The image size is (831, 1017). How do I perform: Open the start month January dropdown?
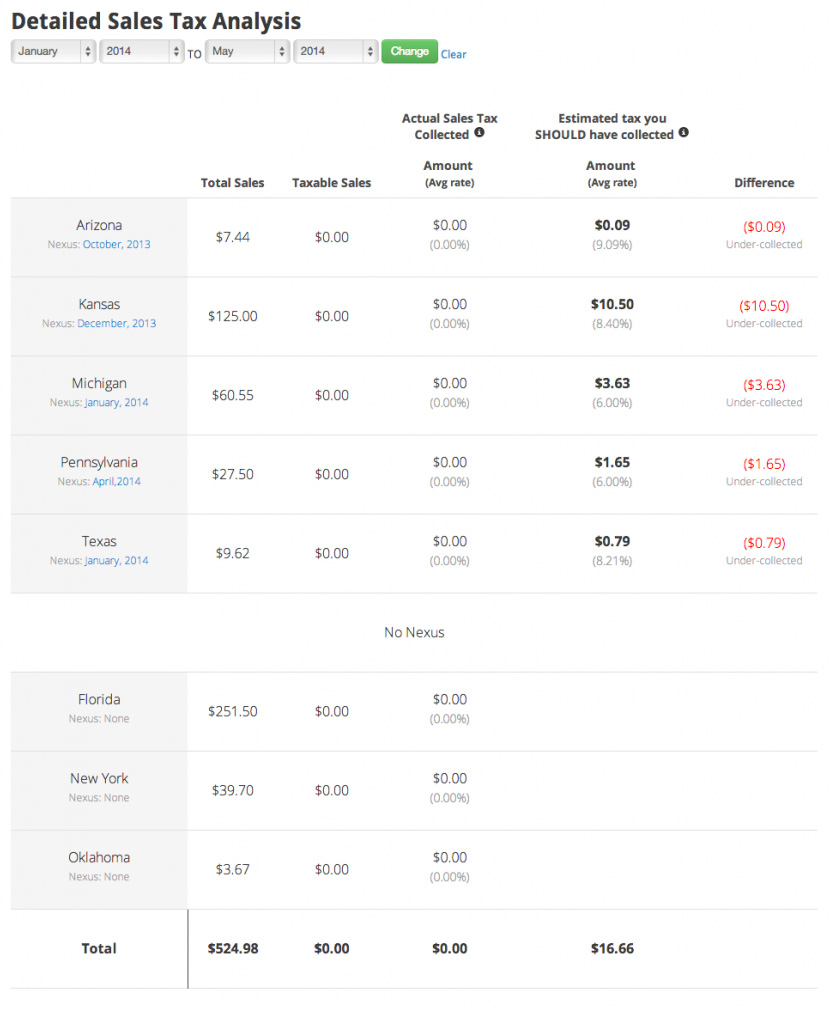[54, 51]
